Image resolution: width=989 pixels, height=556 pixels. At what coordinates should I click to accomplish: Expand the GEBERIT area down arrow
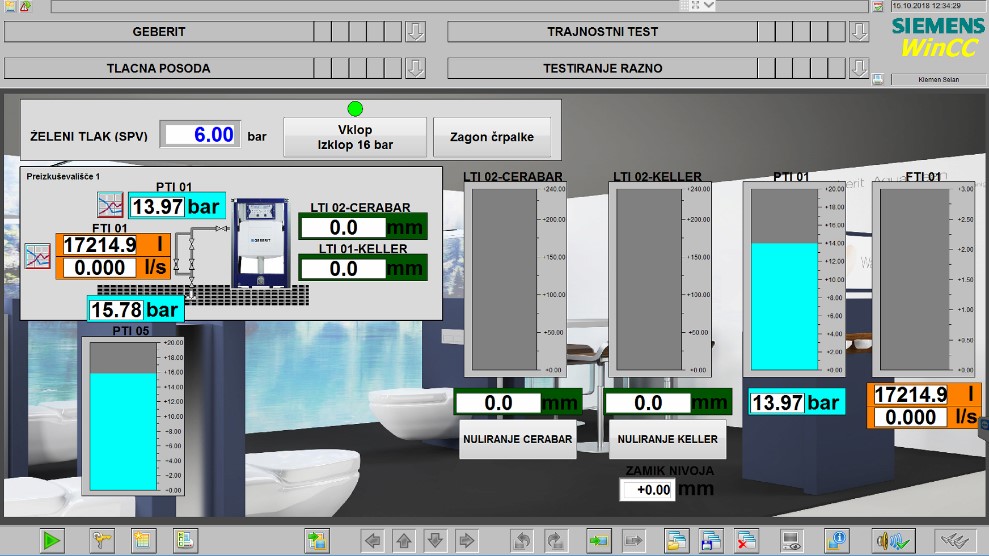[x=415, y=32]
